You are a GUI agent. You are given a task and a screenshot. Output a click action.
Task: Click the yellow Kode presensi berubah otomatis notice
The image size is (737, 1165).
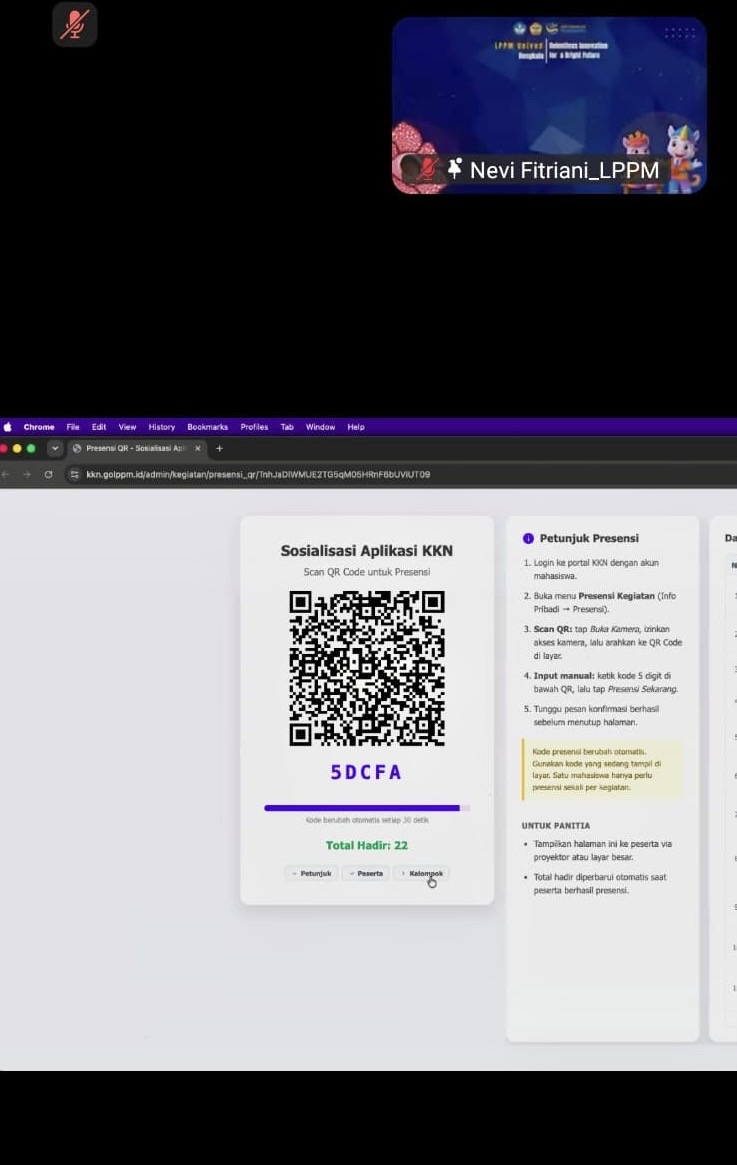[x=602, y=769]
